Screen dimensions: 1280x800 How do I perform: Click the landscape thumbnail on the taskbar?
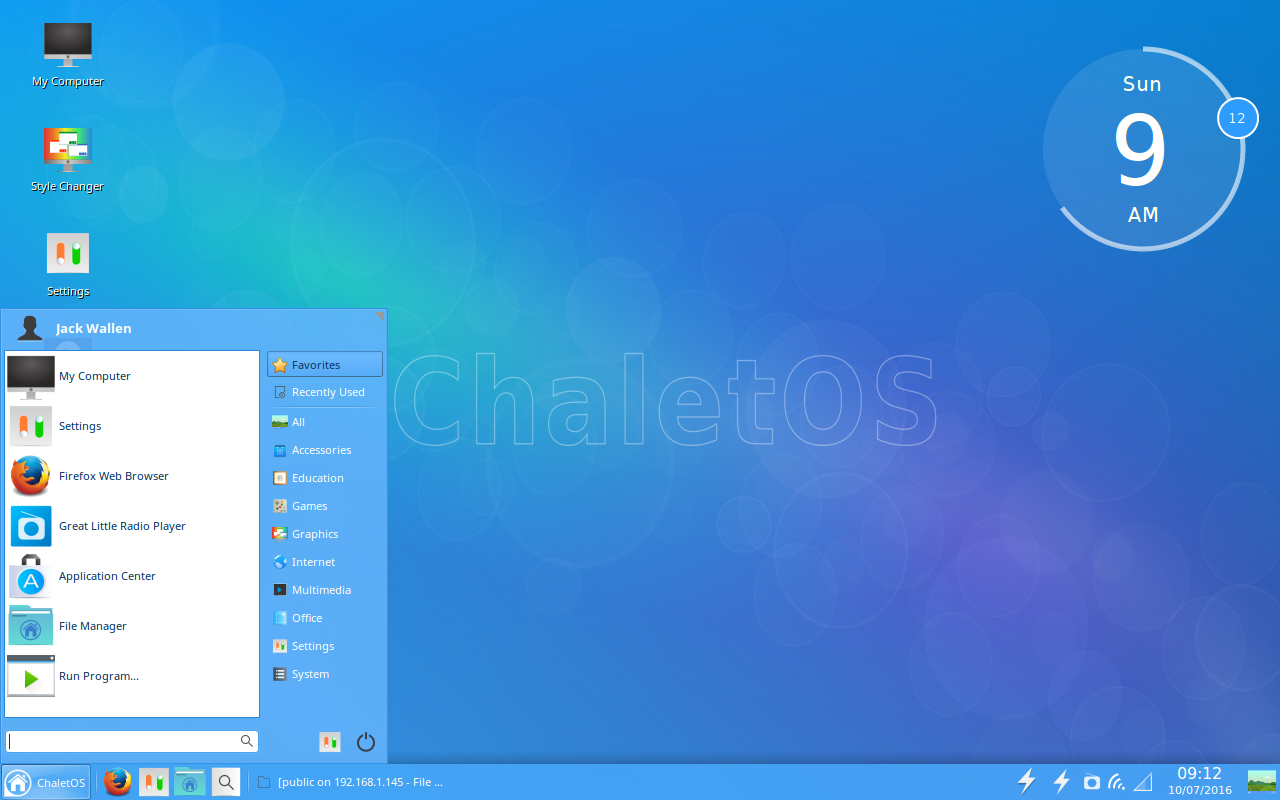click(x=1261, y=781)
